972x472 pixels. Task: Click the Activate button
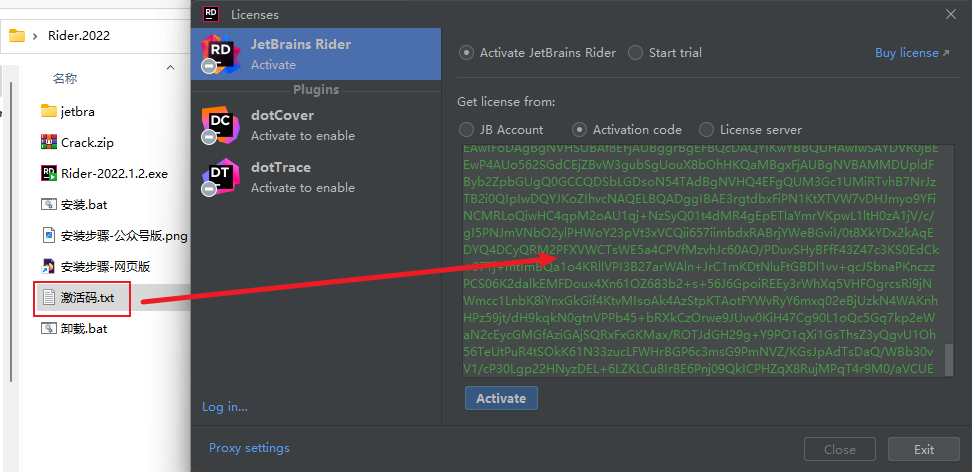coord(501,398)
